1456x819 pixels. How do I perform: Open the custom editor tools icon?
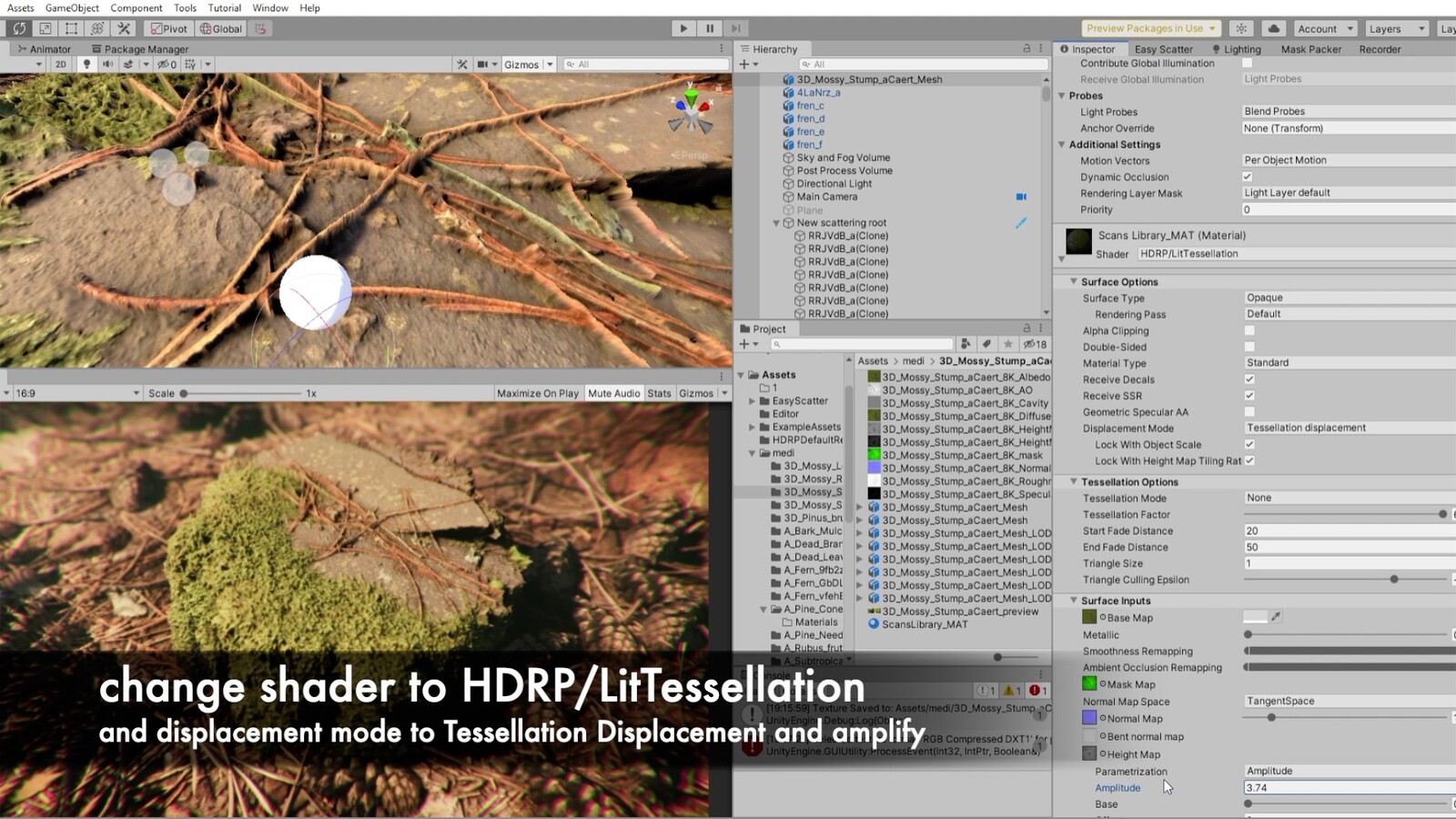click(x=125, y=28)
